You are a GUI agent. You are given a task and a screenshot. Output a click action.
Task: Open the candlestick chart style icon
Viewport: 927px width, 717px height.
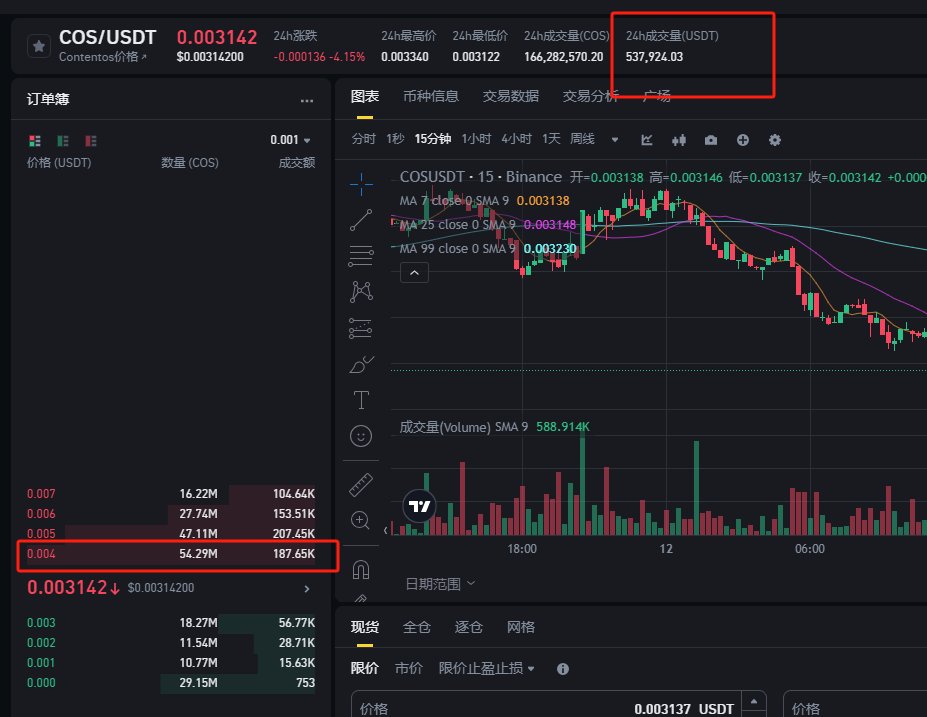pyautogui.click(x=679, y=140)
